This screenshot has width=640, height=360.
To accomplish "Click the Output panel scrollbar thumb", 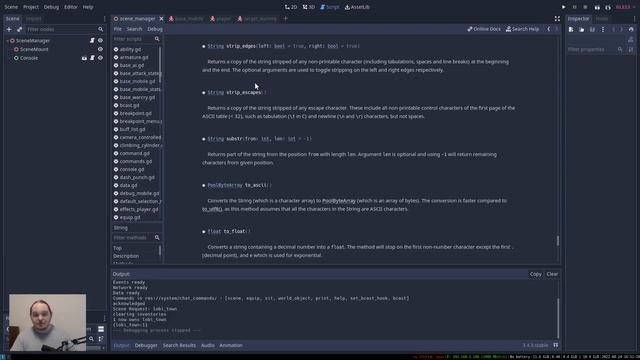I will point(558,318).
